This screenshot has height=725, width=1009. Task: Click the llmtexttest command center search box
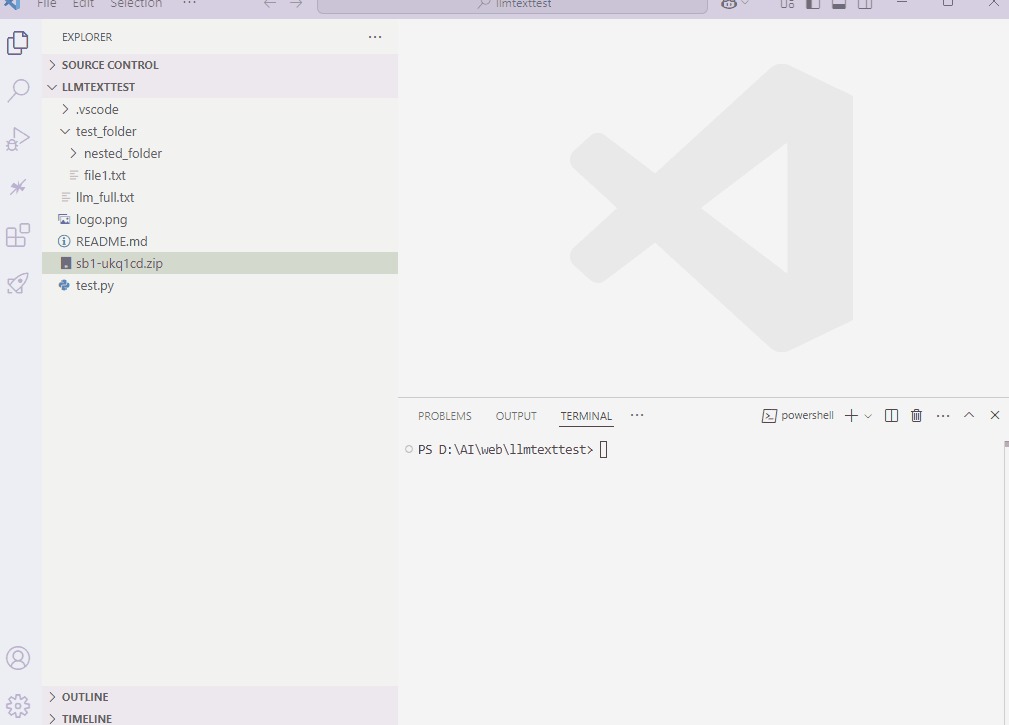point(512,5)
